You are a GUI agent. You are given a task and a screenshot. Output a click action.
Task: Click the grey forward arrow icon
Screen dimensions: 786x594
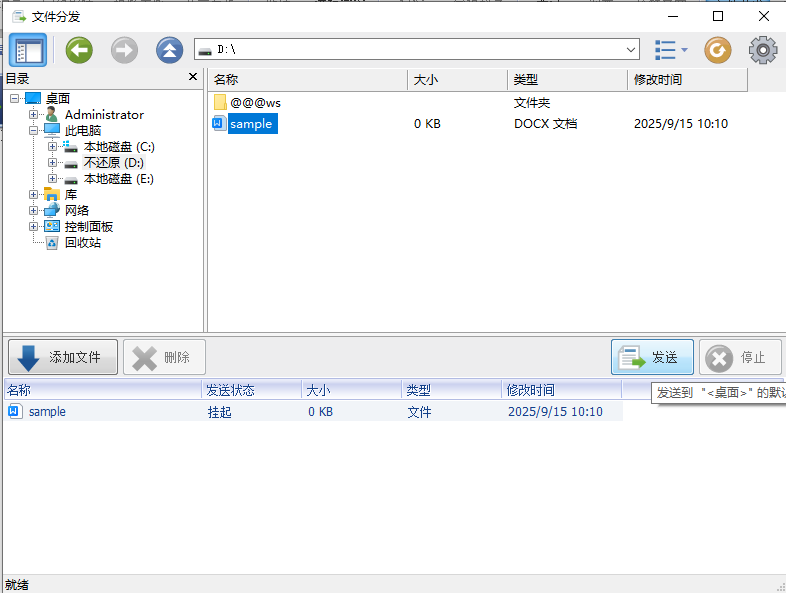[124, 50]
